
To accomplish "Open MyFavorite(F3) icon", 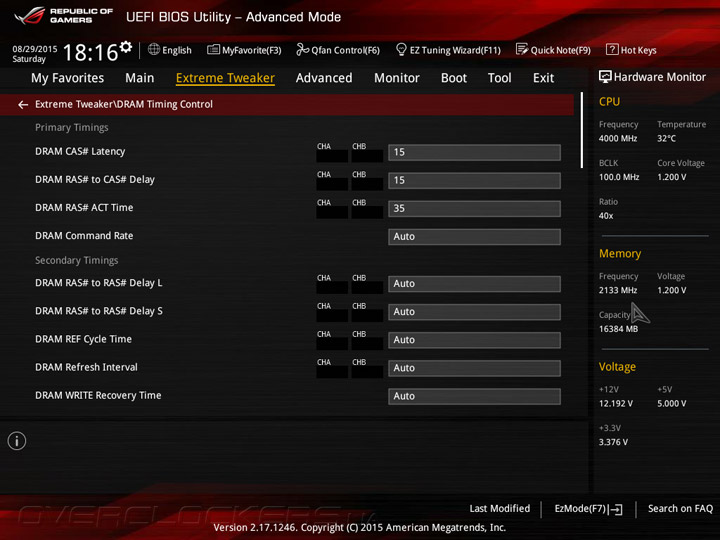I will click(213, 49).
